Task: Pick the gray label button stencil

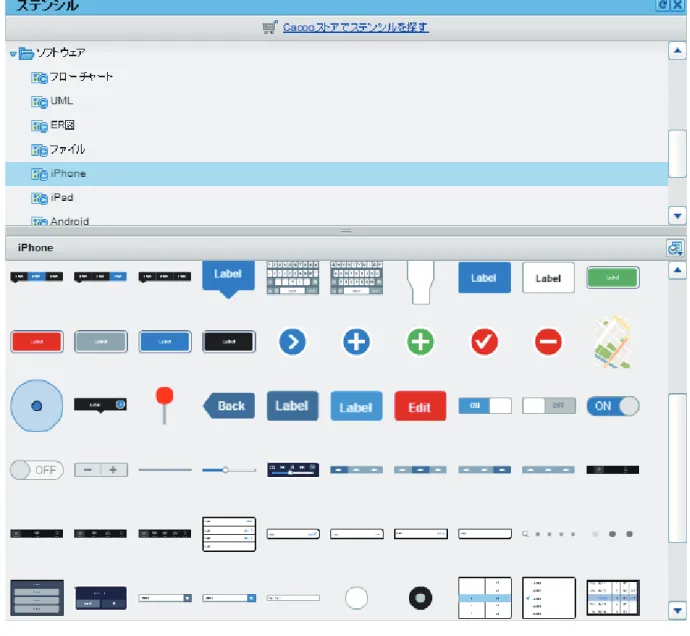Action: point(101,342)
